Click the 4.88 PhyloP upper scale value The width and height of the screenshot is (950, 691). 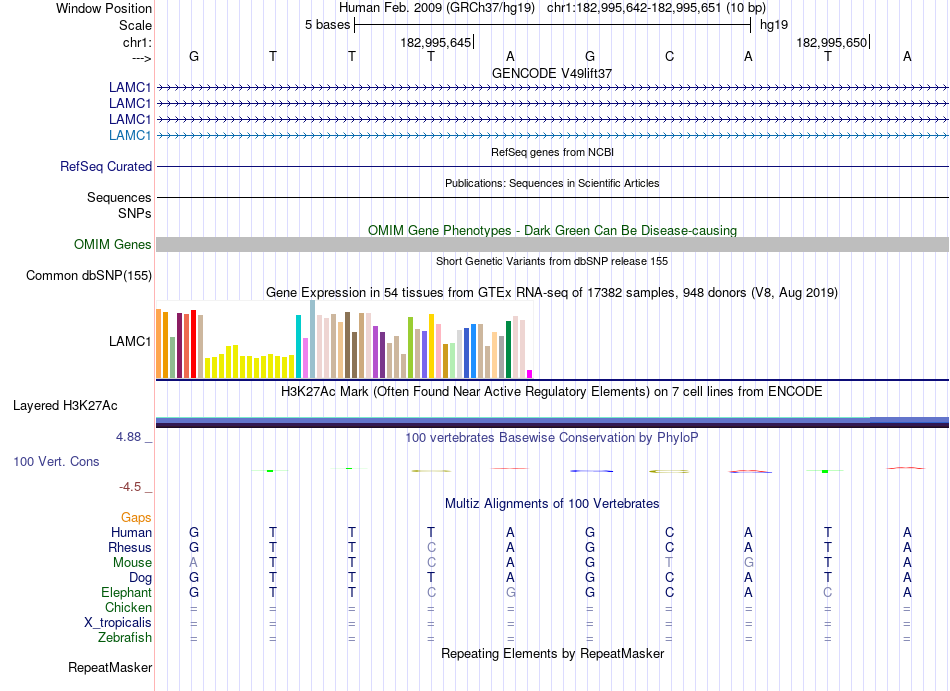tap(128, 437)
